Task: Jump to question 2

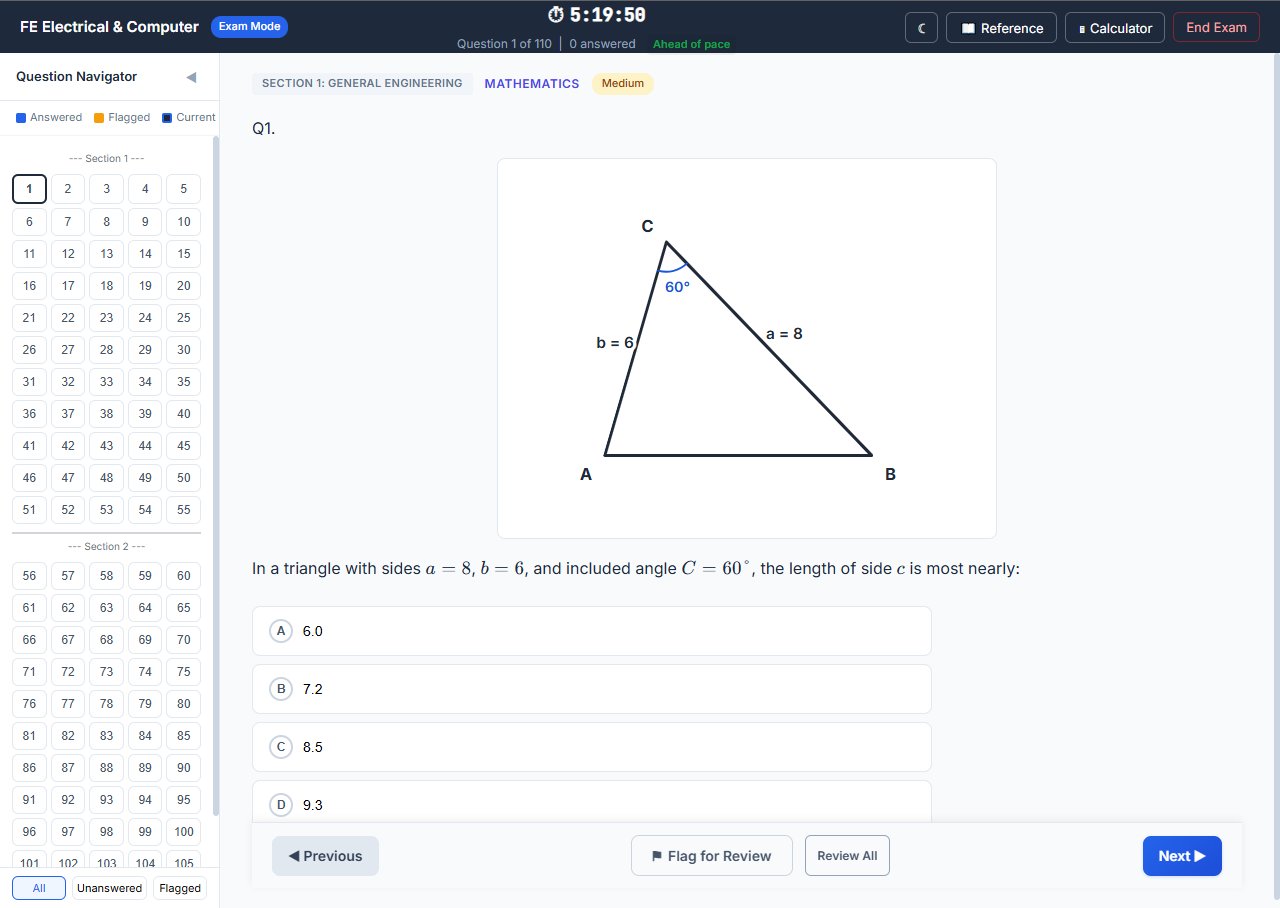Action: 68,189
